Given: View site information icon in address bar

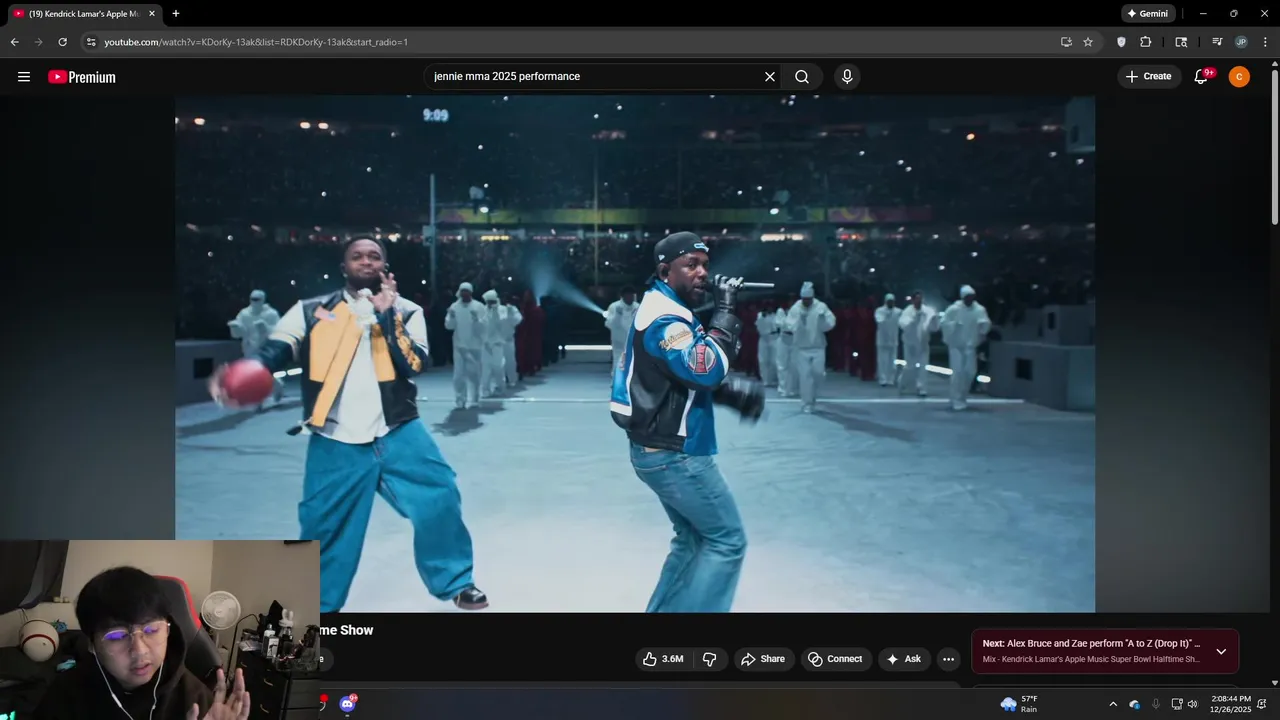Looking at the screenshot, I should coord(91,42).
